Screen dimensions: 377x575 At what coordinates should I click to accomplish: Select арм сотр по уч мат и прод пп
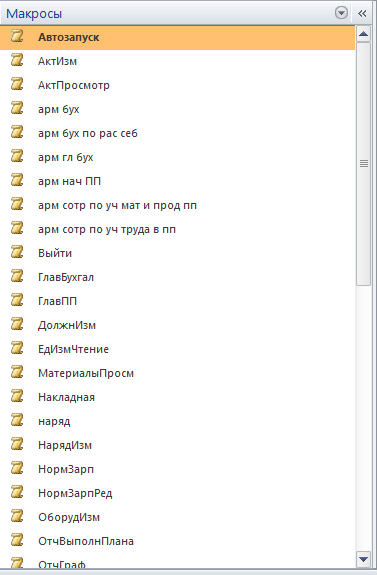click(117, 205)
